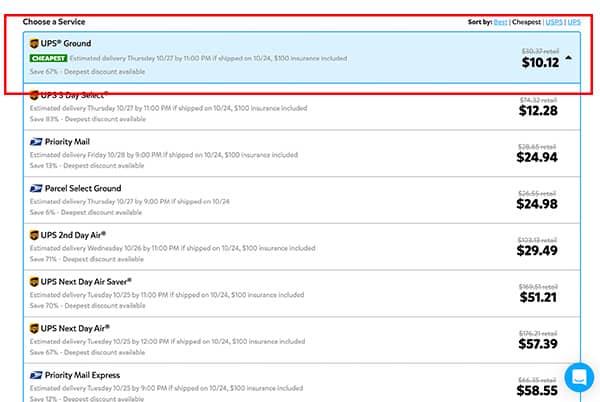Choose the Parcel Select Ground service
Image resolution: width=600 pixels, height=402 pixels.
(x=302, y=200)
